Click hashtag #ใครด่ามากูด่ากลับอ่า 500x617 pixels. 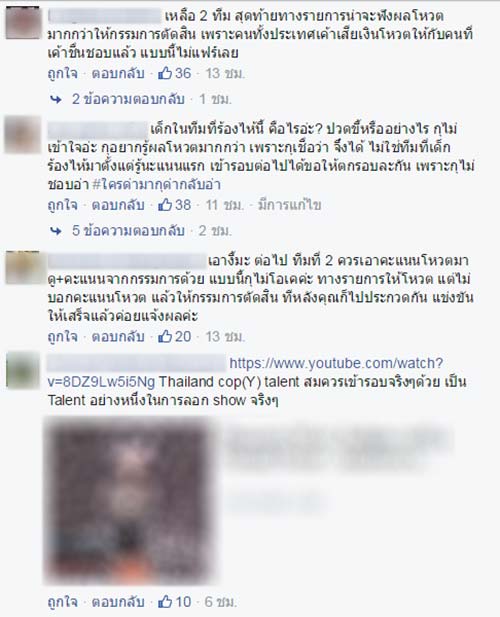(x=156, y=184)
